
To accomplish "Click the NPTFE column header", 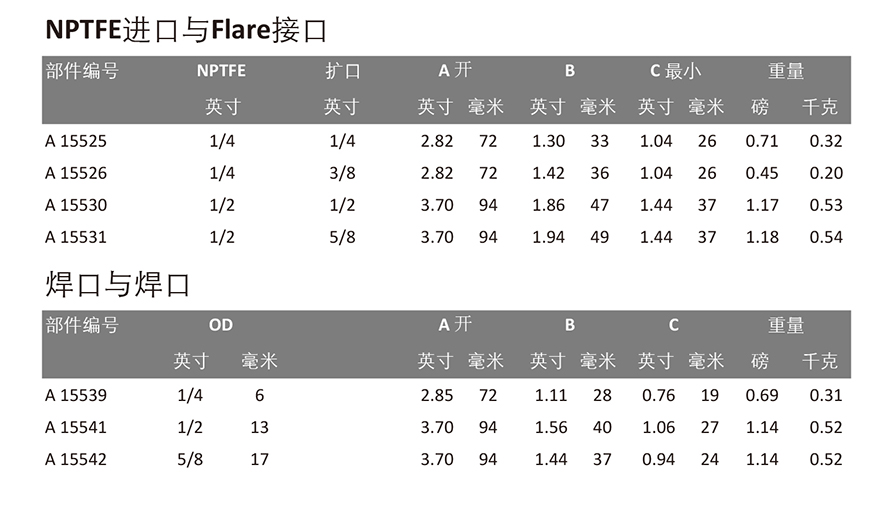I will (x=221, y=71).
